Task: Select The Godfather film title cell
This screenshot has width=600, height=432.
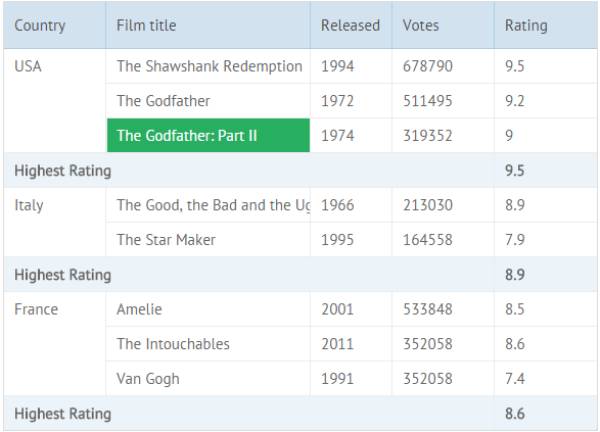Action: [208, 101]
